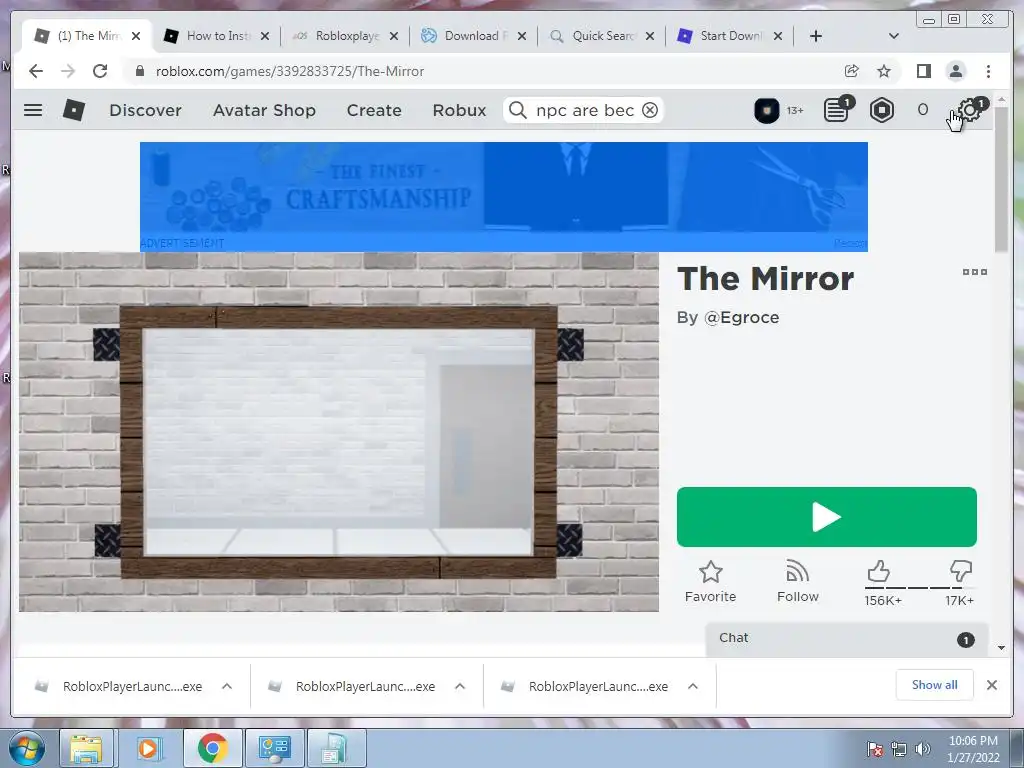This screenshot has height=768, width=1024.
Task: Open Discover in Roblox navbar
Action: click(x=146, y=110)
